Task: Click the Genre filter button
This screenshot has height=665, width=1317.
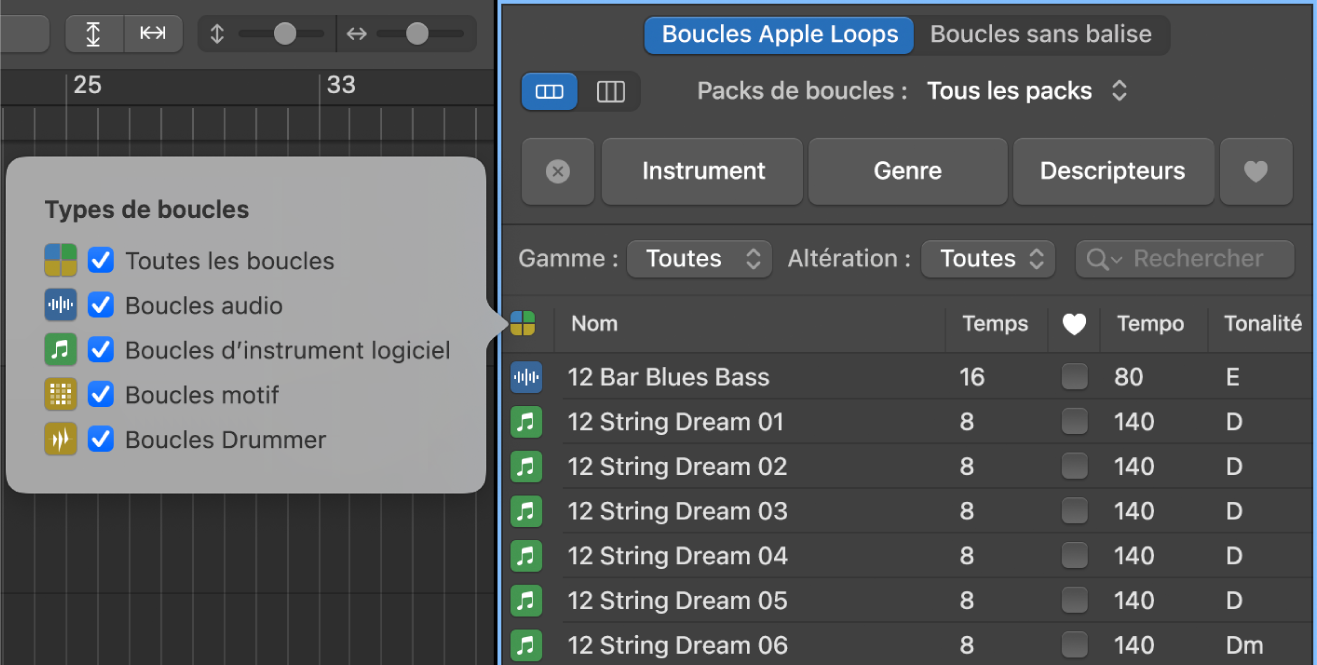Action: [908, 171]
